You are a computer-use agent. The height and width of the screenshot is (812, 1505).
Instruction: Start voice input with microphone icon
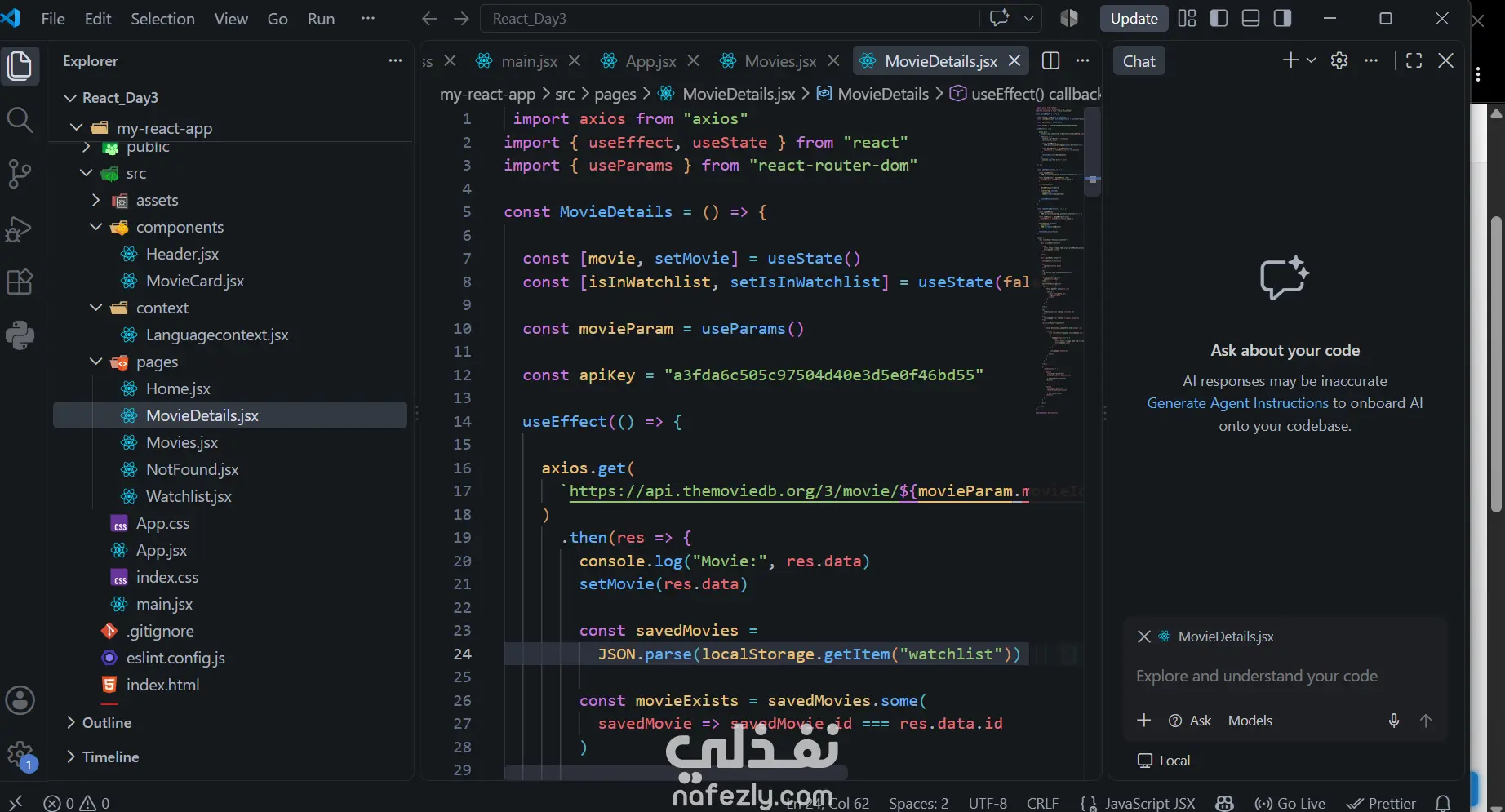[x=1394, y=721]
